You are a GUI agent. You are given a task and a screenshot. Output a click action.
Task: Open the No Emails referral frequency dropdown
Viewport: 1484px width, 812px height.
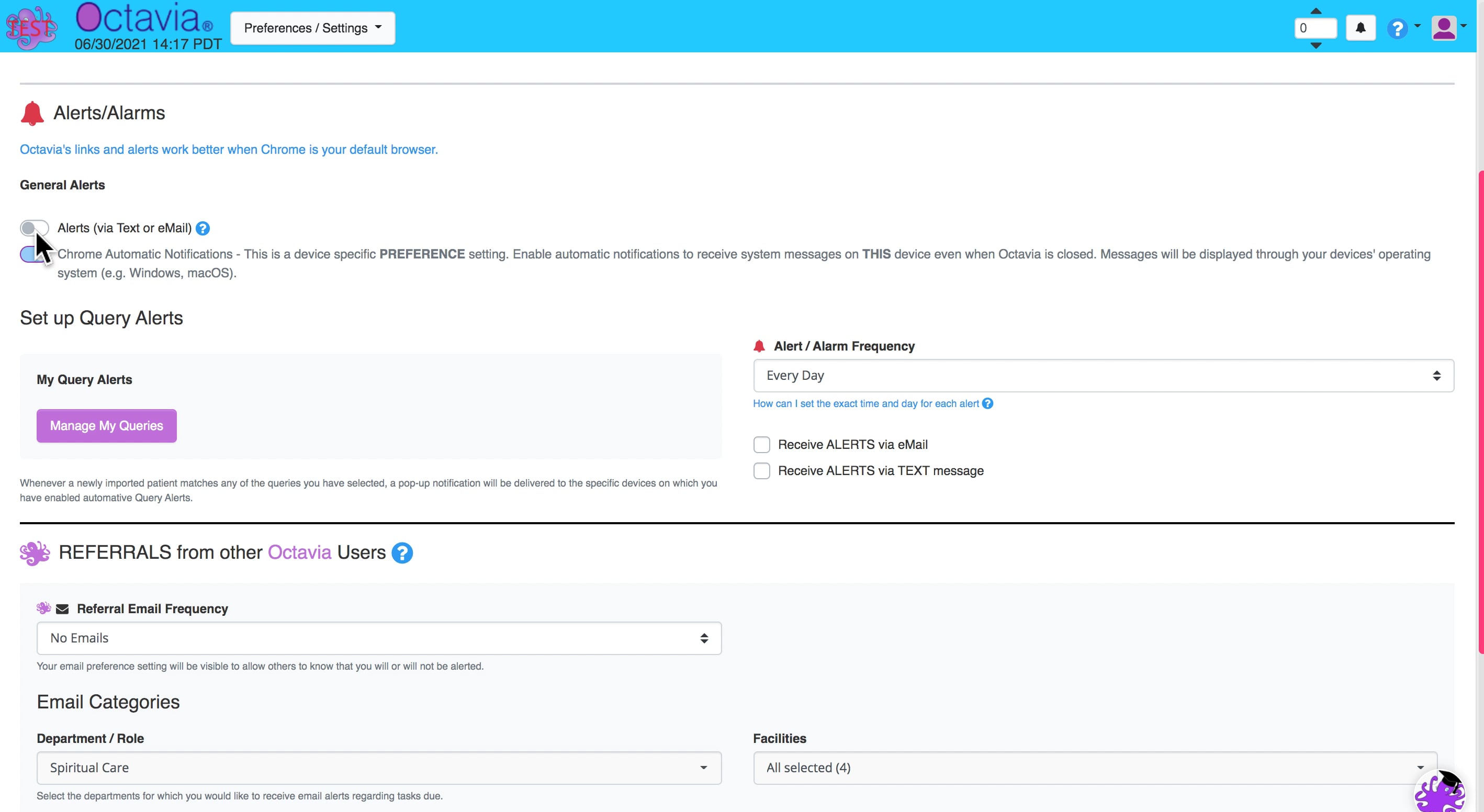click(379, 638)
